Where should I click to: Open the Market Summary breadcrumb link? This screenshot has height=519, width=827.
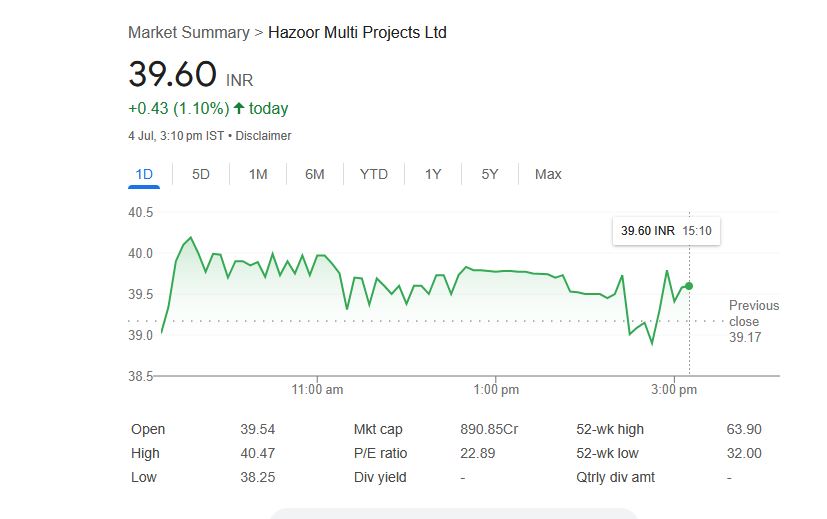click(x=189, y=32)
